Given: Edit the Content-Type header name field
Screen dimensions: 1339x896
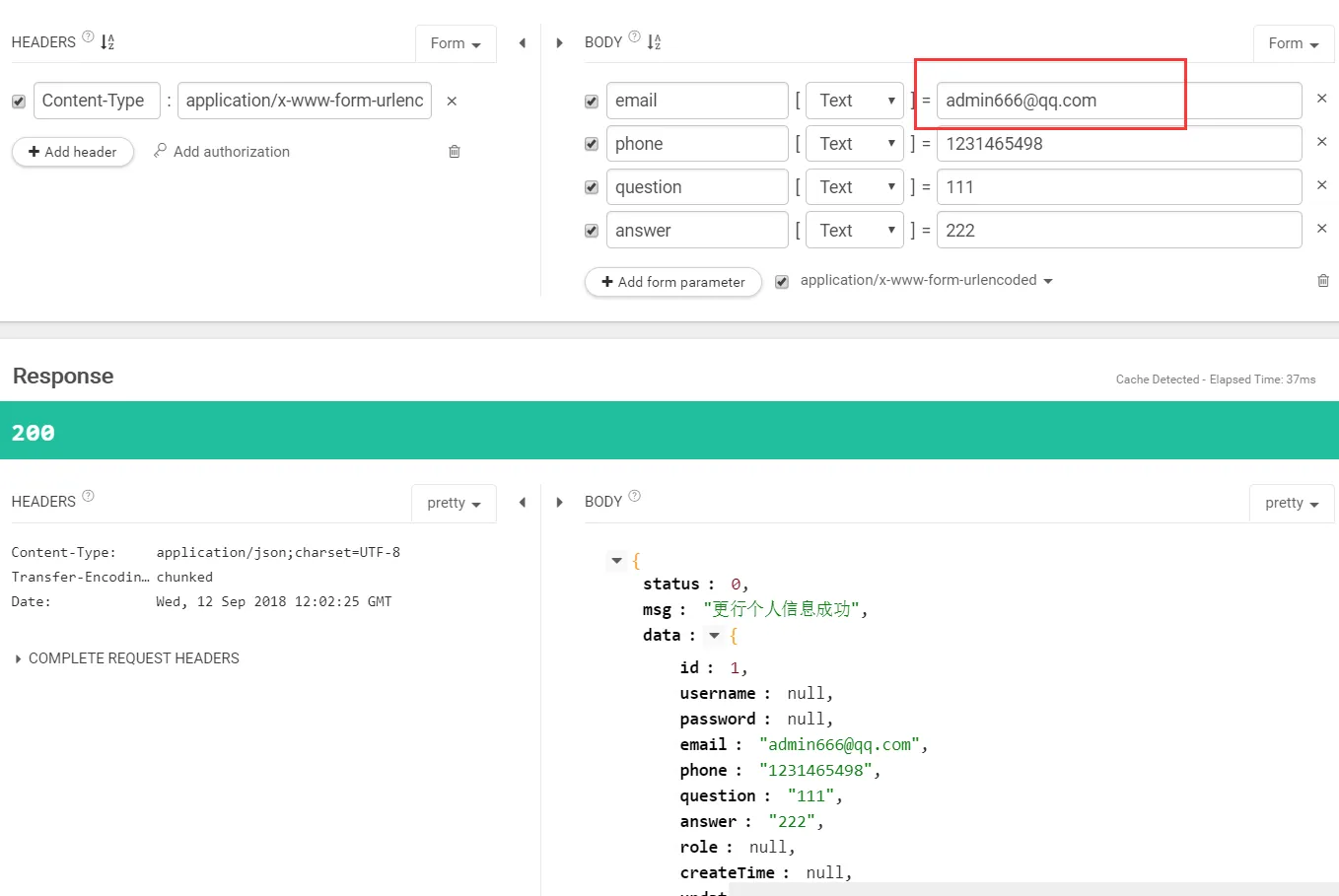Looking at the screenshot, I should (x=97, y=101).
